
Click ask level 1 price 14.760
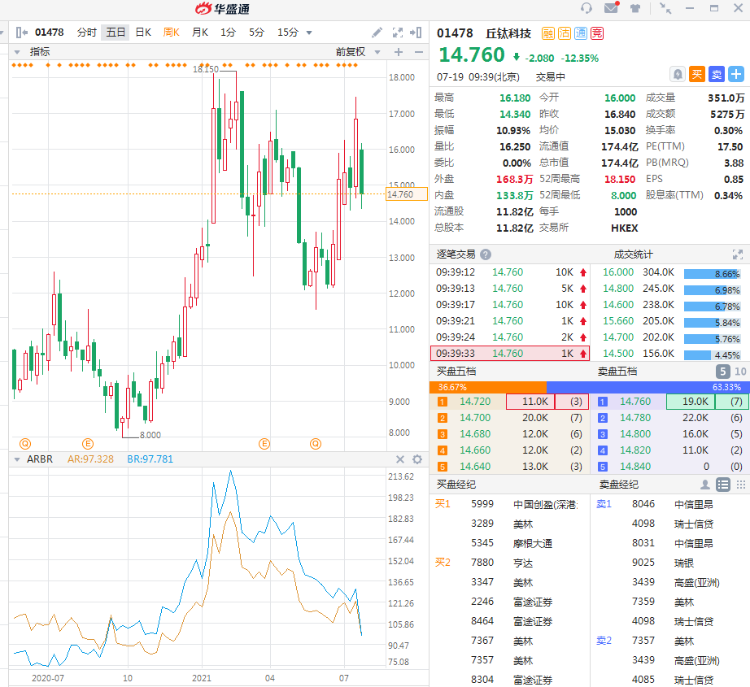635,401
